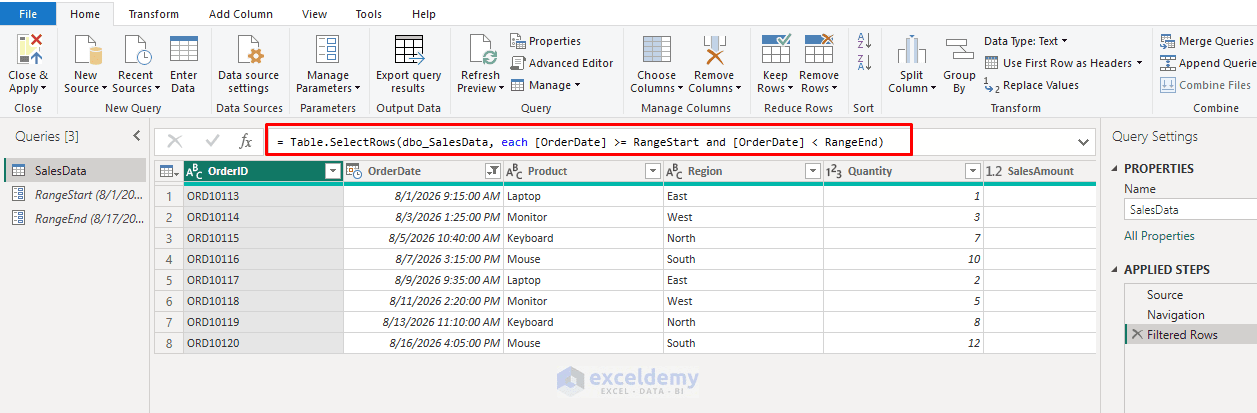Open the Product column filter dropdown
The height and width of the screenshot is (413, 1257).
(x=652, y=171)
